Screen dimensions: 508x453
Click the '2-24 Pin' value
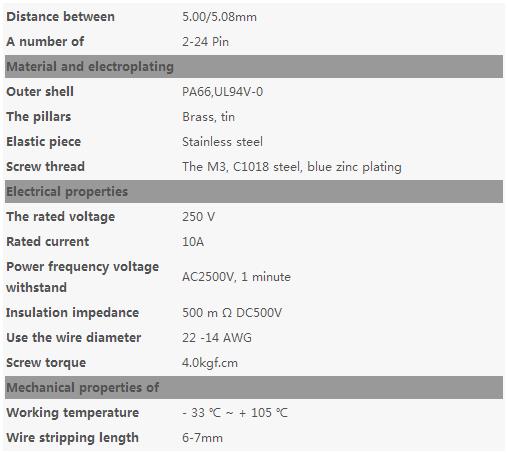(205, 42)
